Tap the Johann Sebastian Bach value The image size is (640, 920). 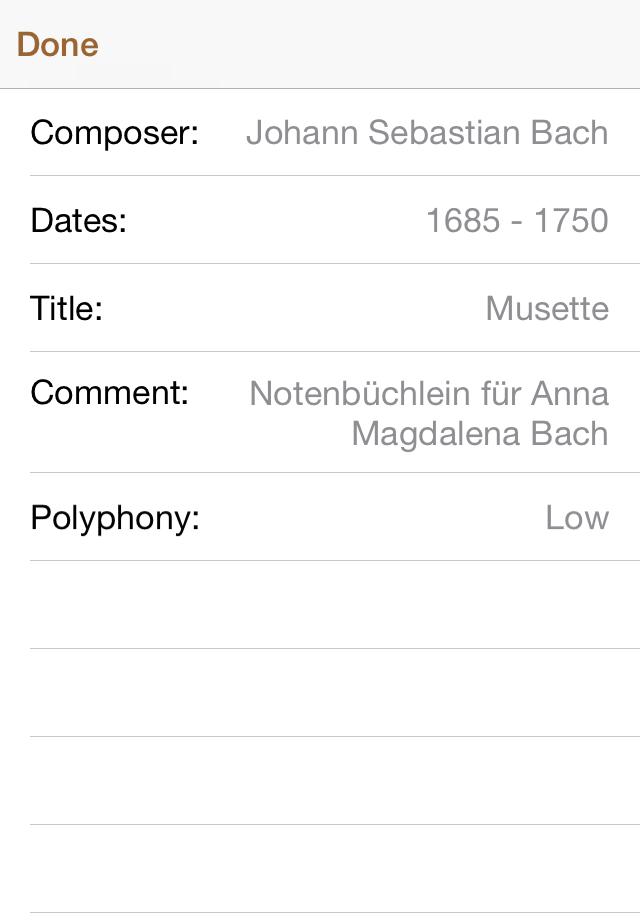427,133
